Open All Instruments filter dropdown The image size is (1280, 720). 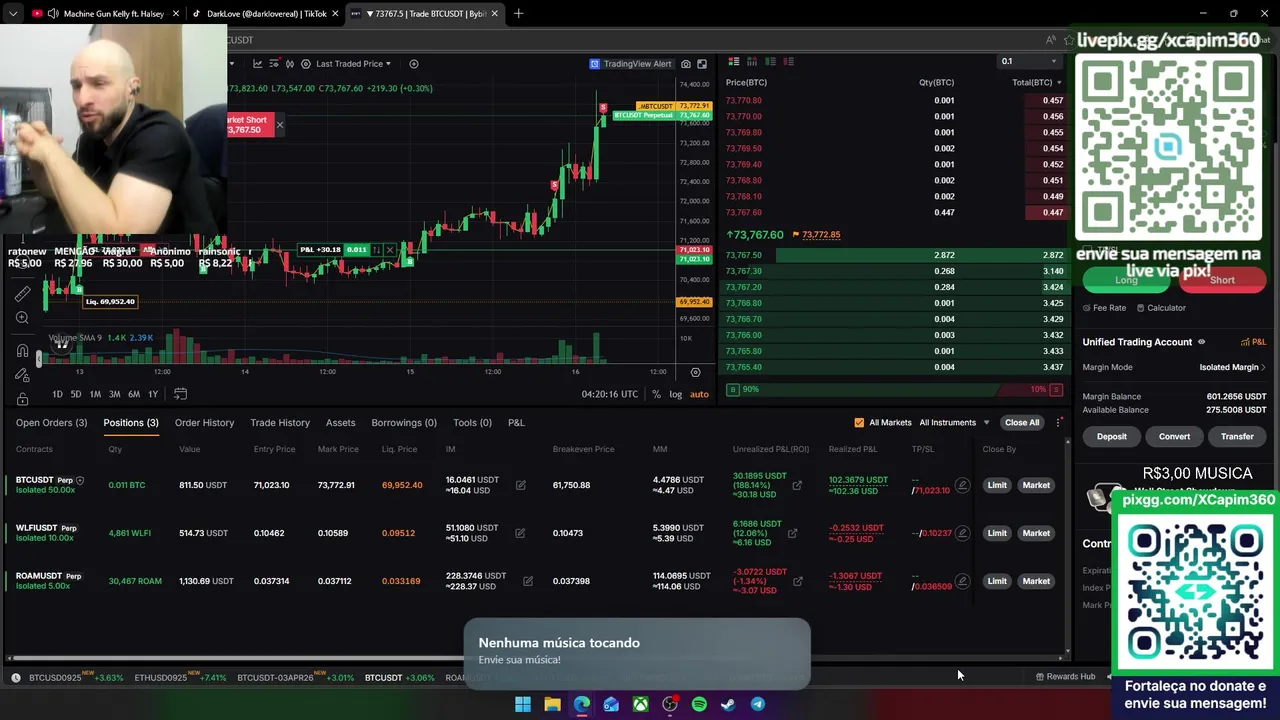click(x=954, y=423)
